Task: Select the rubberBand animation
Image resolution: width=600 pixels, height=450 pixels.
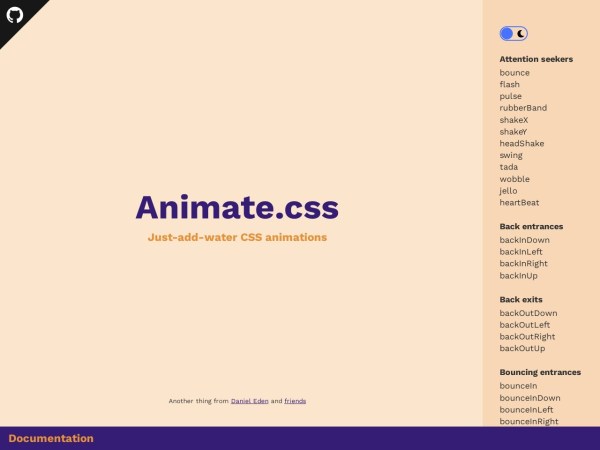Action: tap(523, 108)
